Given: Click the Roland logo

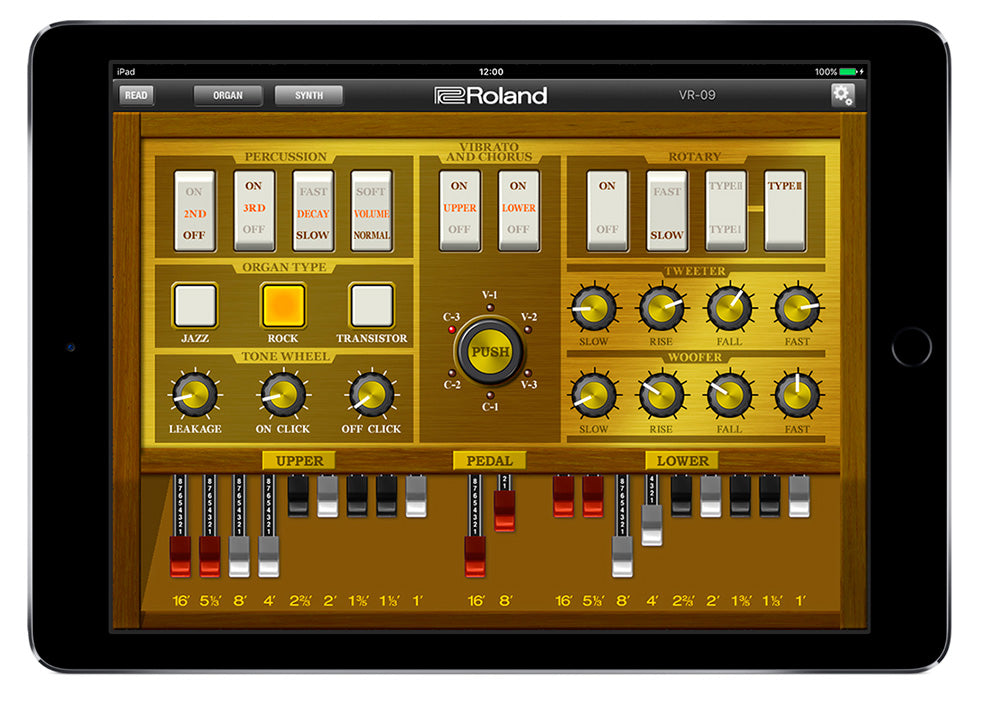Looking at the screenshot, I should click(x=490, y=96).
